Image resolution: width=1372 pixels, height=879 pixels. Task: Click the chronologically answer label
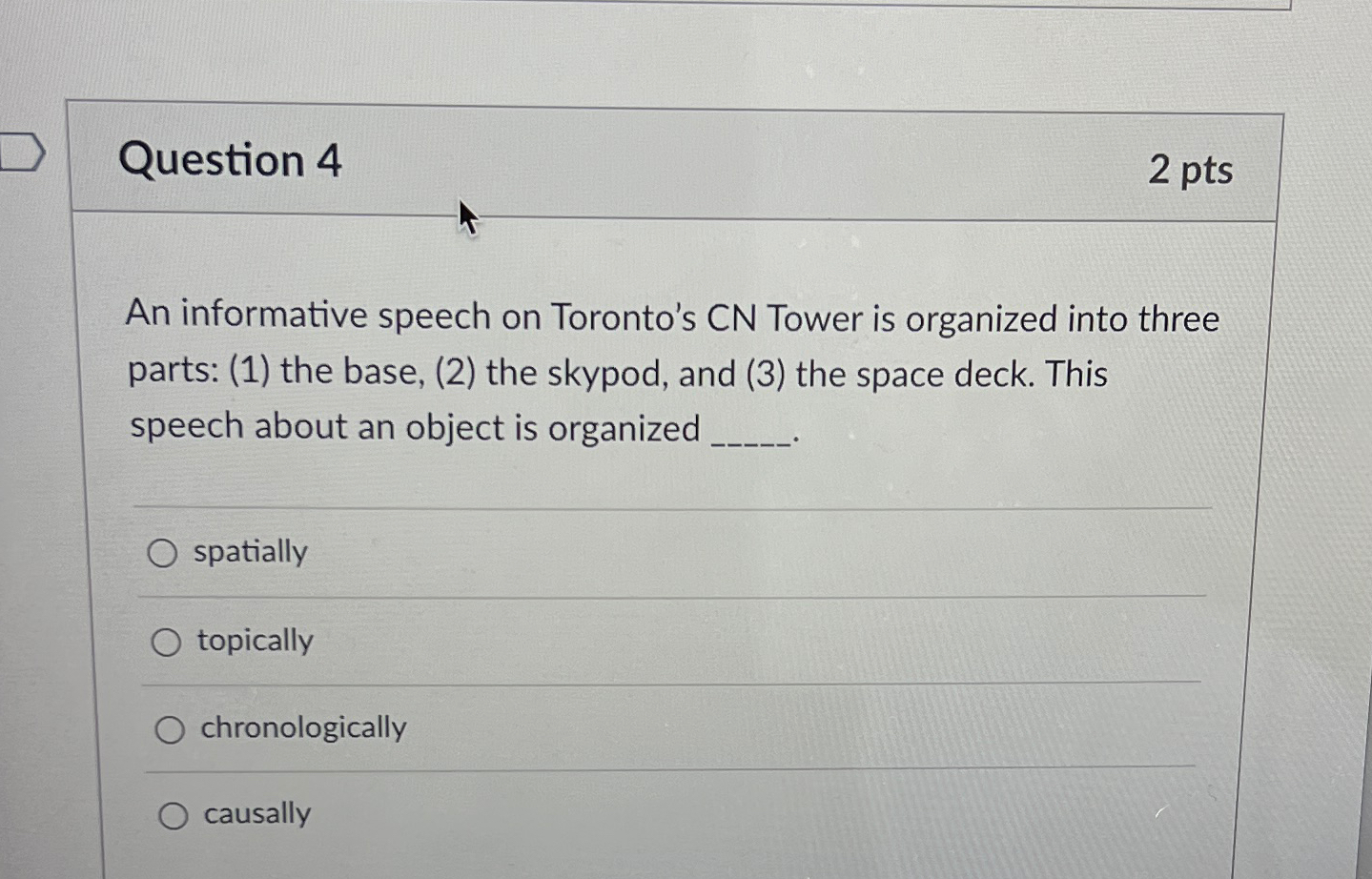(301, 727)
